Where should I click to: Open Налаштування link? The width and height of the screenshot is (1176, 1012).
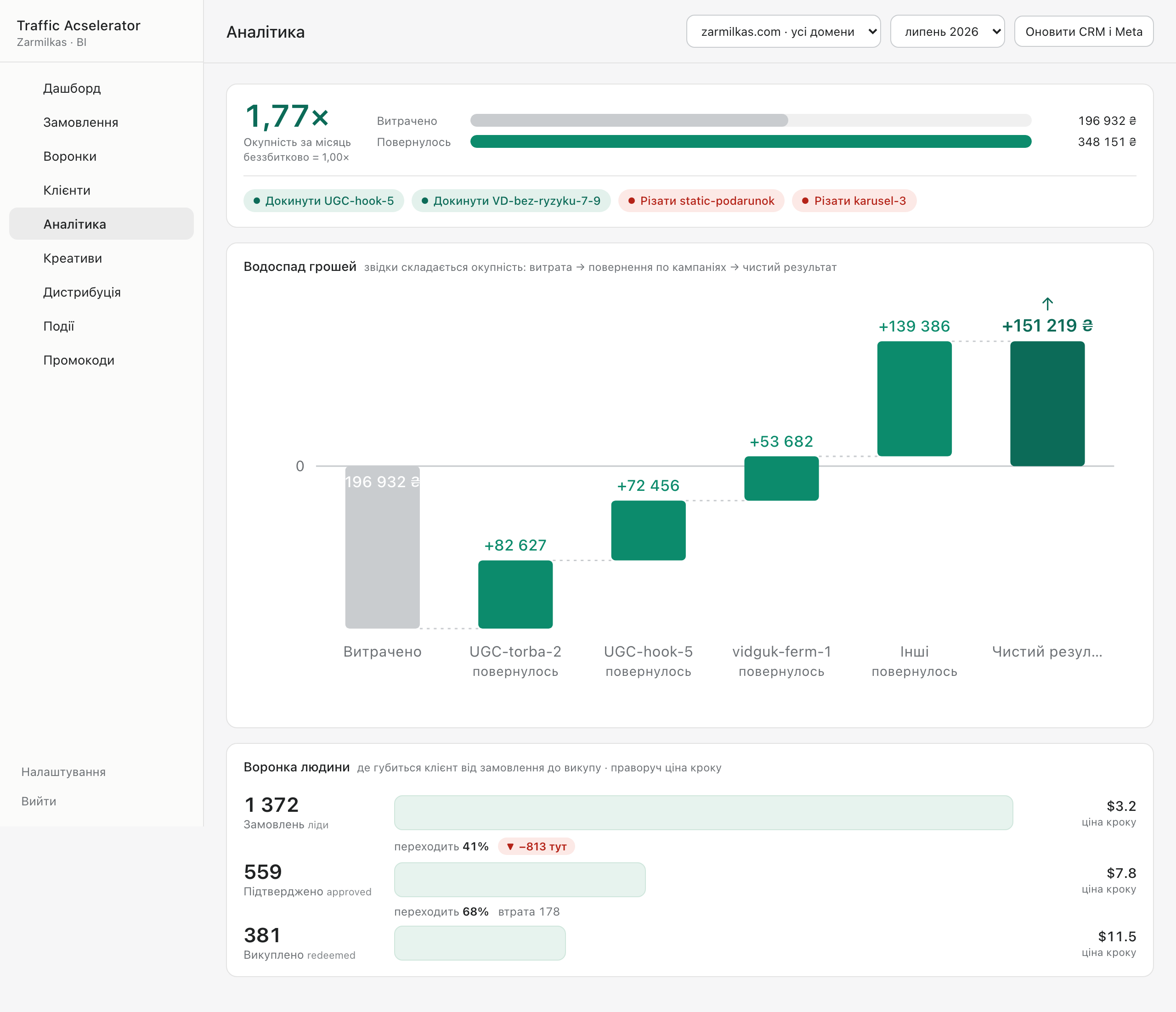pyautogui.click(x=63, y=772)
